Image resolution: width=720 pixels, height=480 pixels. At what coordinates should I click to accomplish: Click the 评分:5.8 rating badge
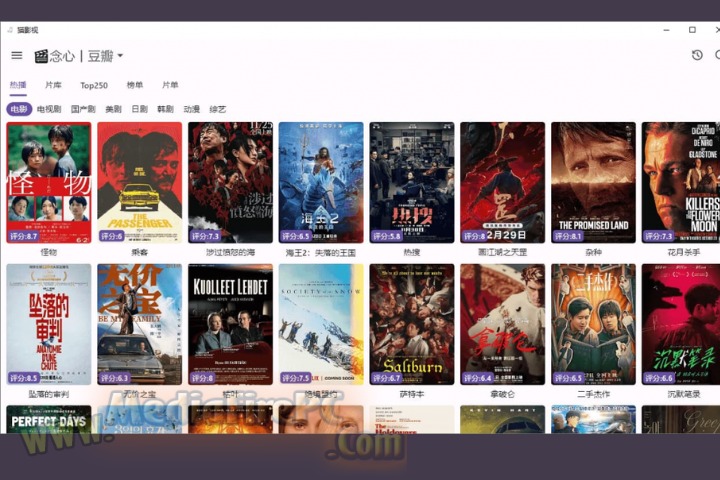(387, 236)
